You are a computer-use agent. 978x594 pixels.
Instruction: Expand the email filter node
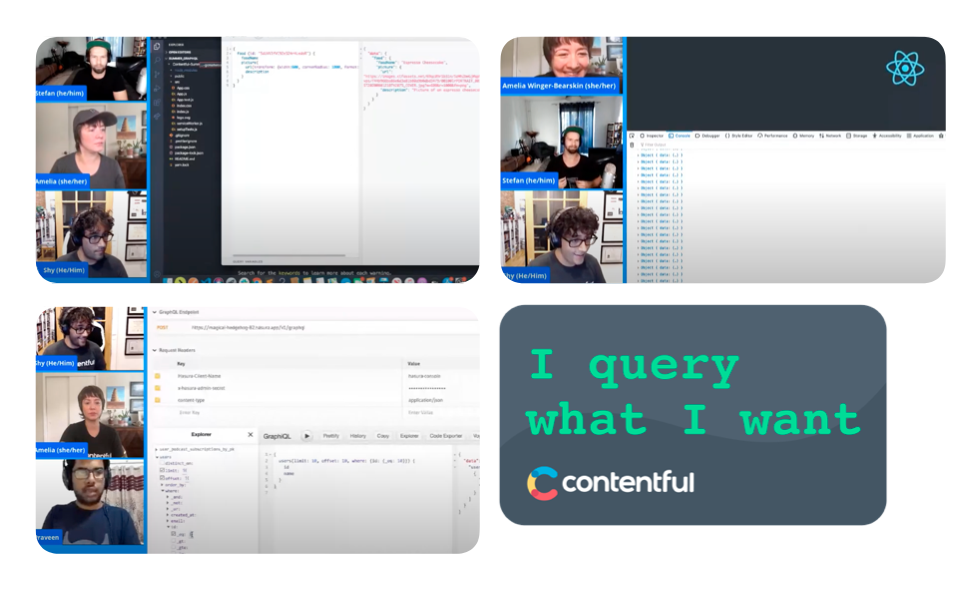coord(168,521)
